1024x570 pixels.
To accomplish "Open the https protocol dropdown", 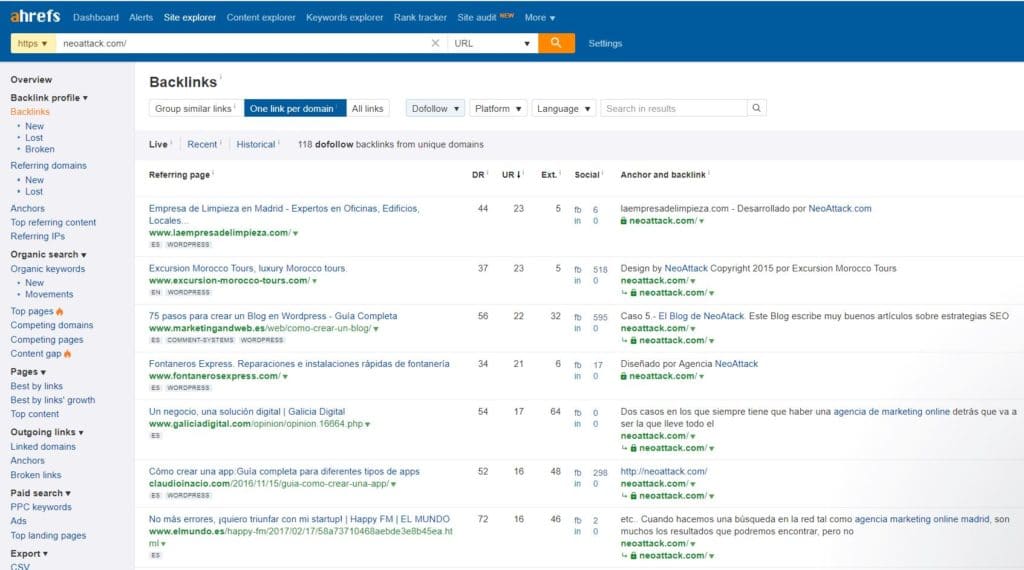I will tap(33, 43).
